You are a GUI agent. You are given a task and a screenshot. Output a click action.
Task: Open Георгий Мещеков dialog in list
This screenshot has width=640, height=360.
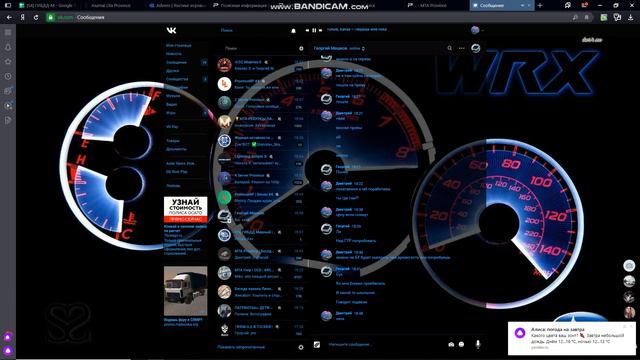pyautogui.click(x=260, y=216)
